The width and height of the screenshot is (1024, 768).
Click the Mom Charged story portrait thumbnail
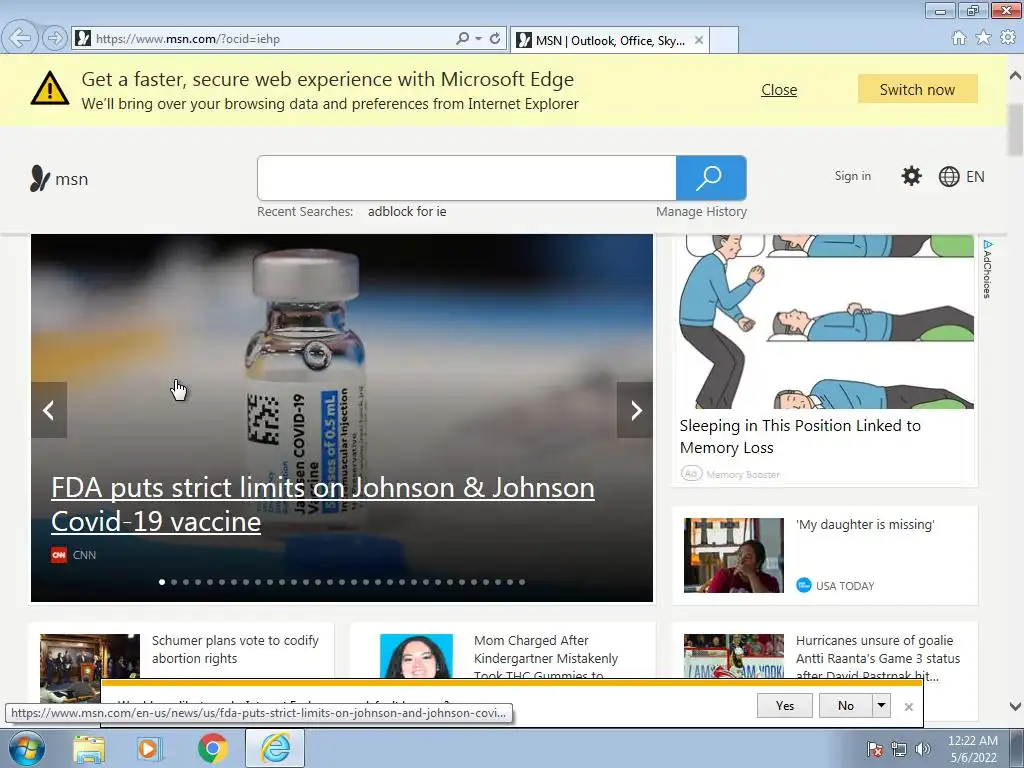coord(416,656)
